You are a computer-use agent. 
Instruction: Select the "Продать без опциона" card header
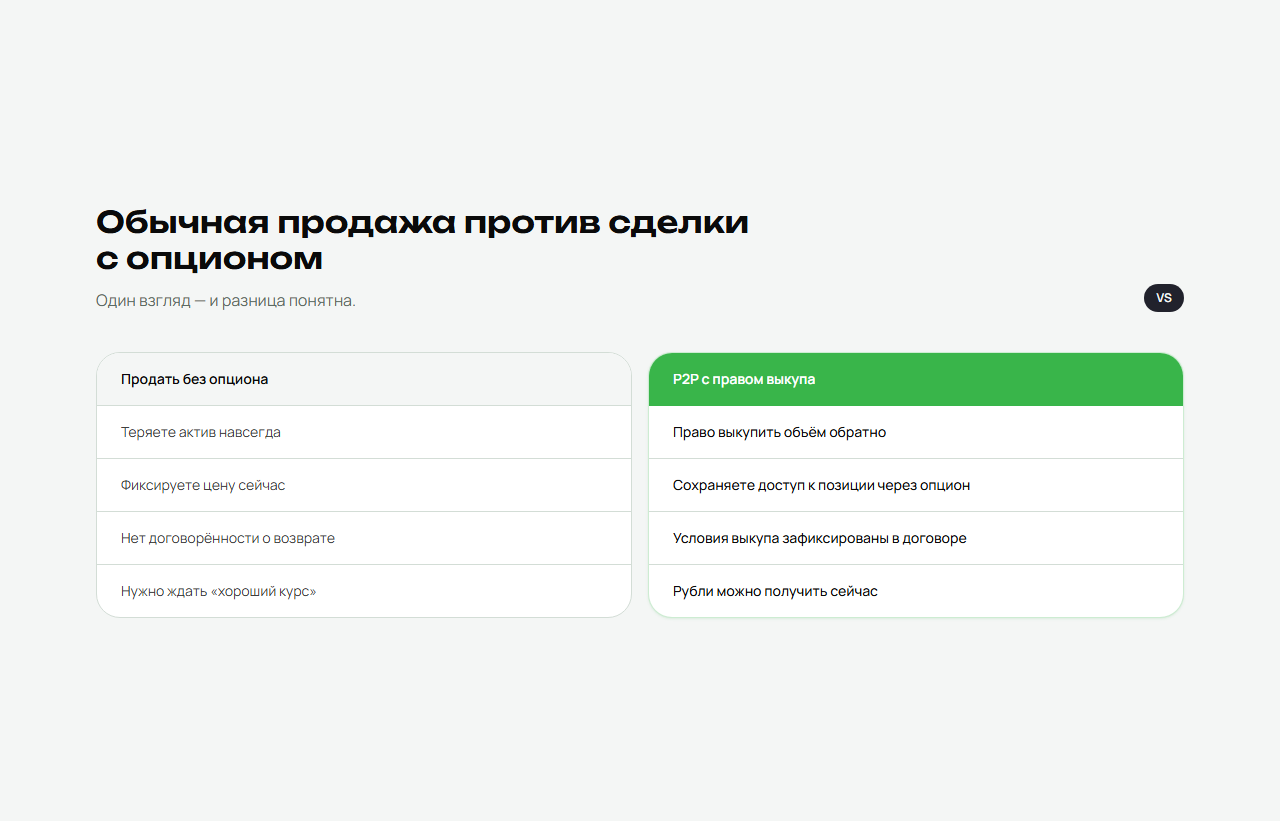(x=364, y=379)
